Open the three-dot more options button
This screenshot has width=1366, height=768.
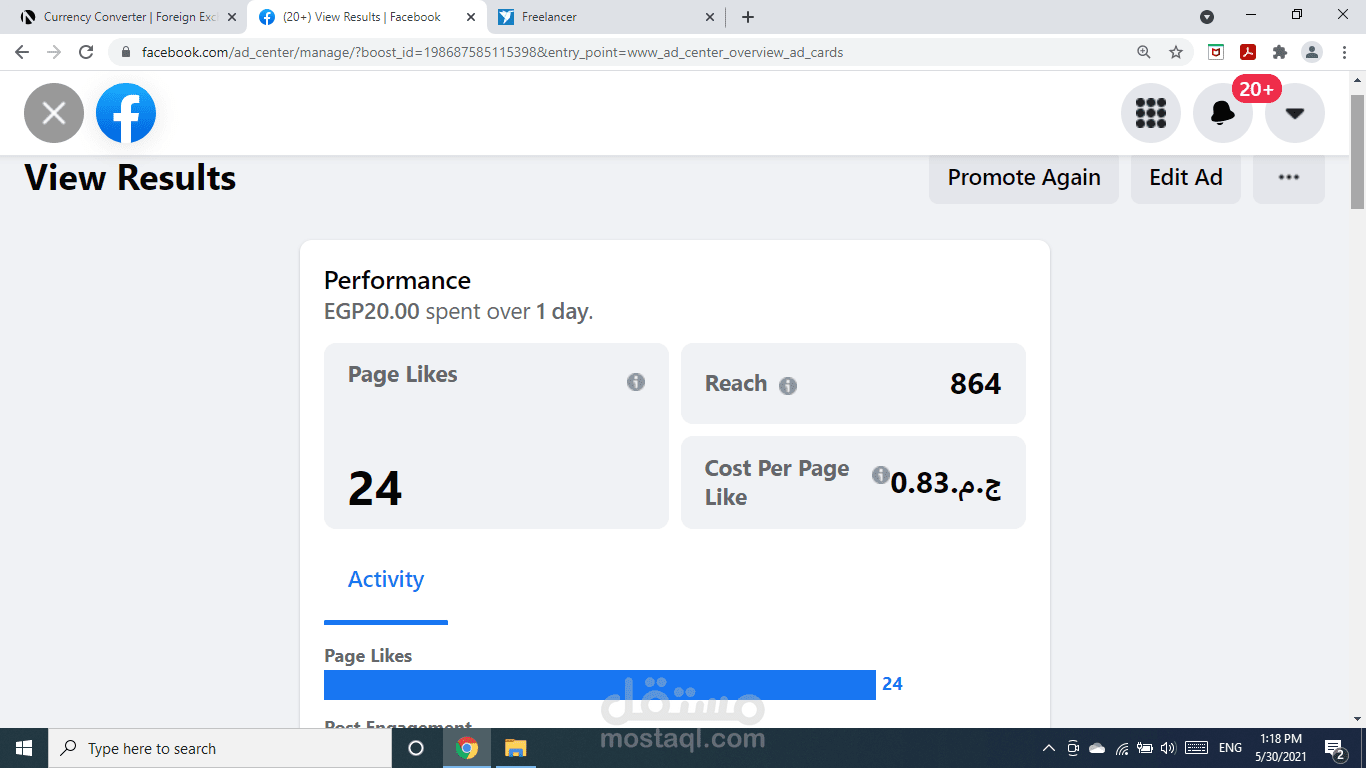coord(1289,178)
